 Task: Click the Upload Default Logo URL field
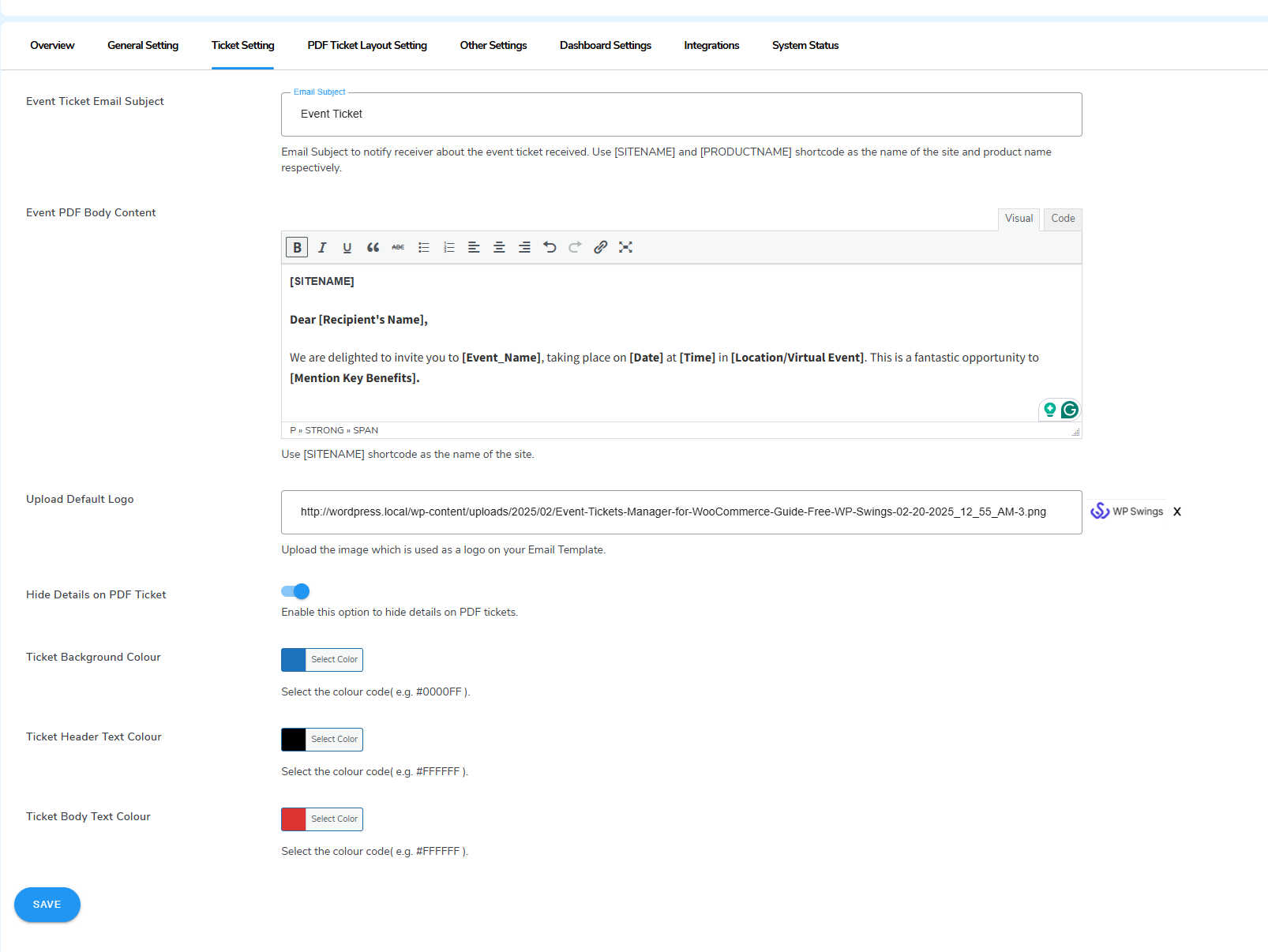(681, 512)
